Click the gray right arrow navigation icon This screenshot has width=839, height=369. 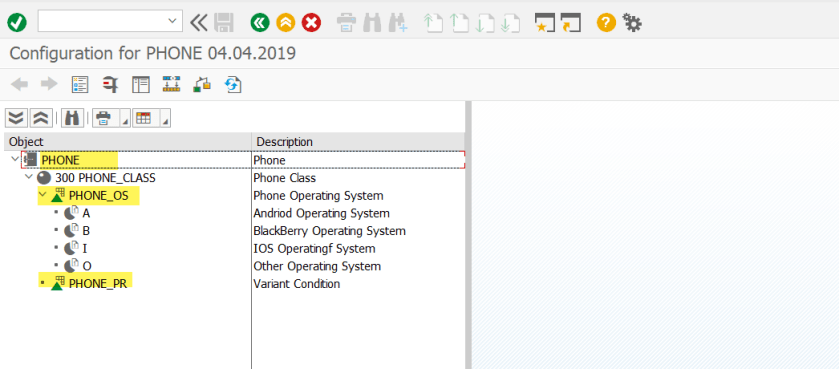click(49, 84)
